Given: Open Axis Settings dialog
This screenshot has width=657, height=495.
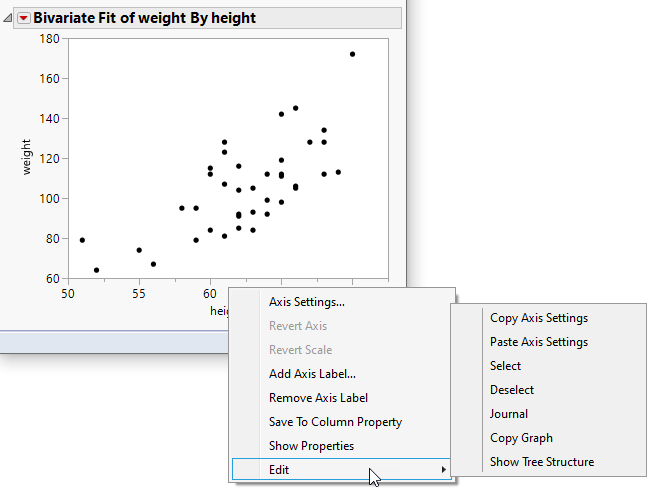Looking at the screenshot, I should pos(307,302).
